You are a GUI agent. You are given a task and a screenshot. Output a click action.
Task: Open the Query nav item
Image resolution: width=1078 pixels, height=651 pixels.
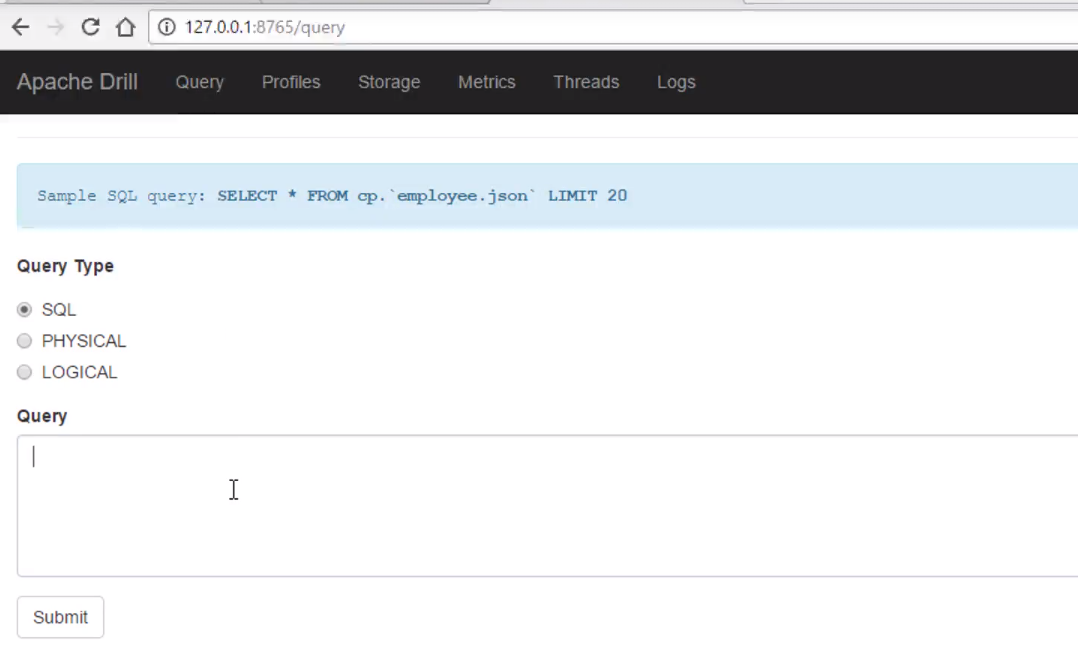pos(199,82)
